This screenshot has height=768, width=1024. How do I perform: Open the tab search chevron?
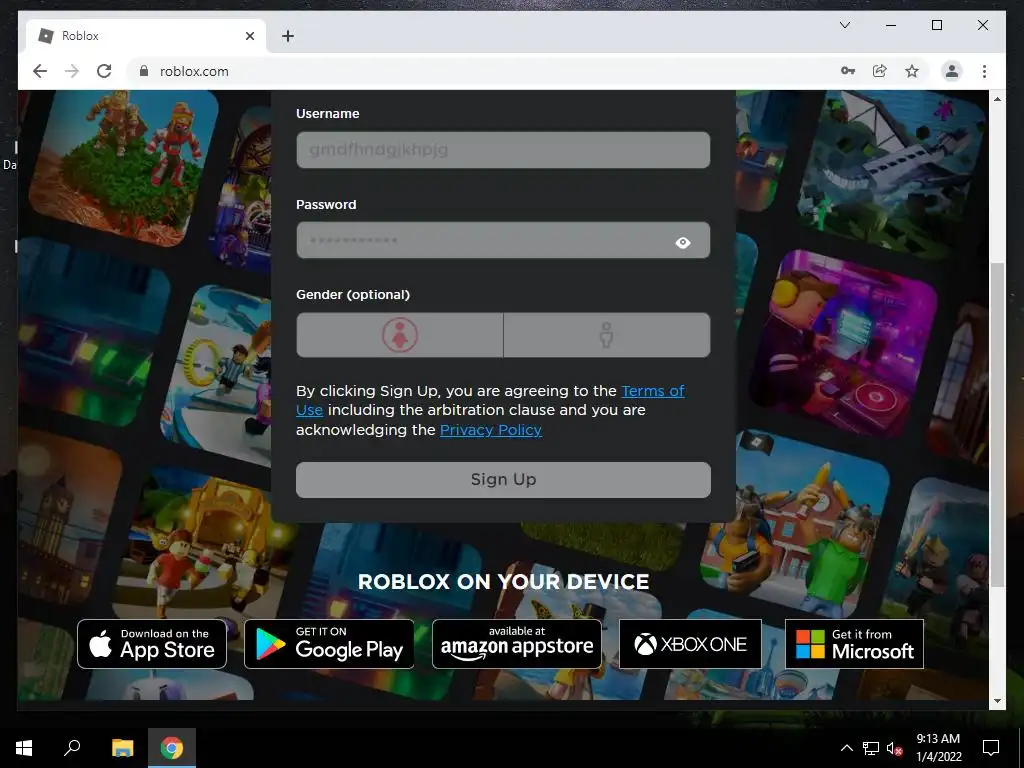(844, 25)
